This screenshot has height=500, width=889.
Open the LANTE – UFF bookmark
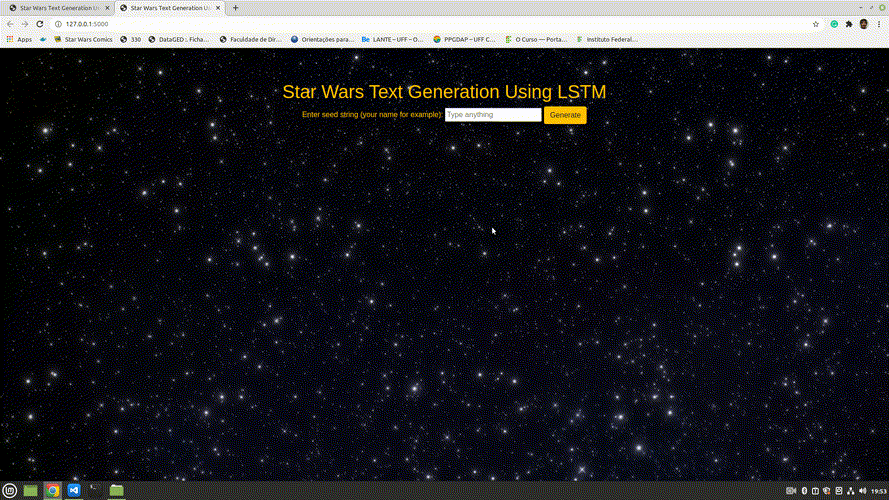(x=392, y=39)
